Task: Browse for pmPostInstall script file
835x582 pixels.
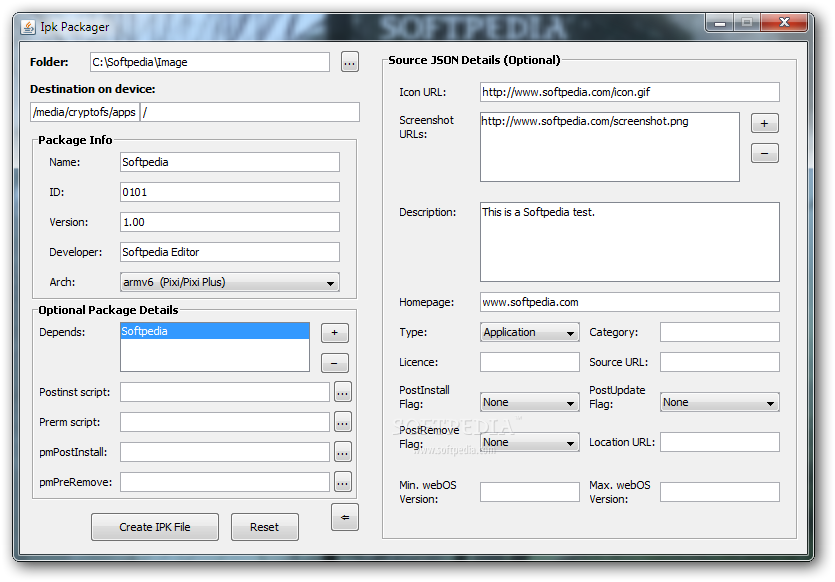Action: click(343, 452)
